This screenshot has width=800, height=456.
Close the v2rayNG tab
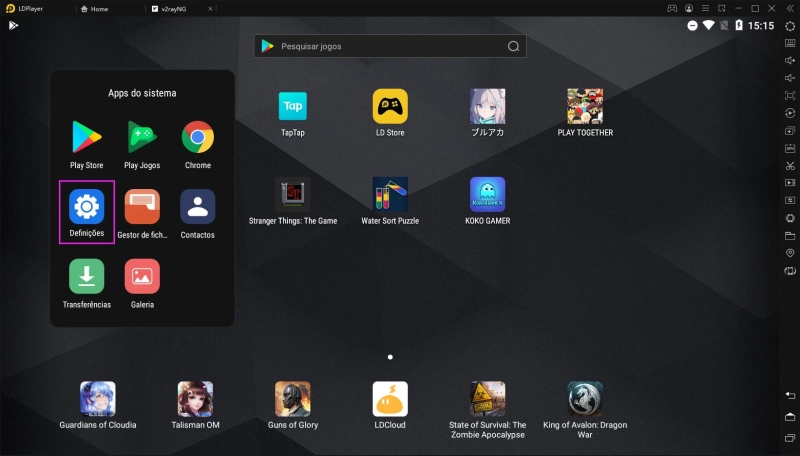point(210,9)
